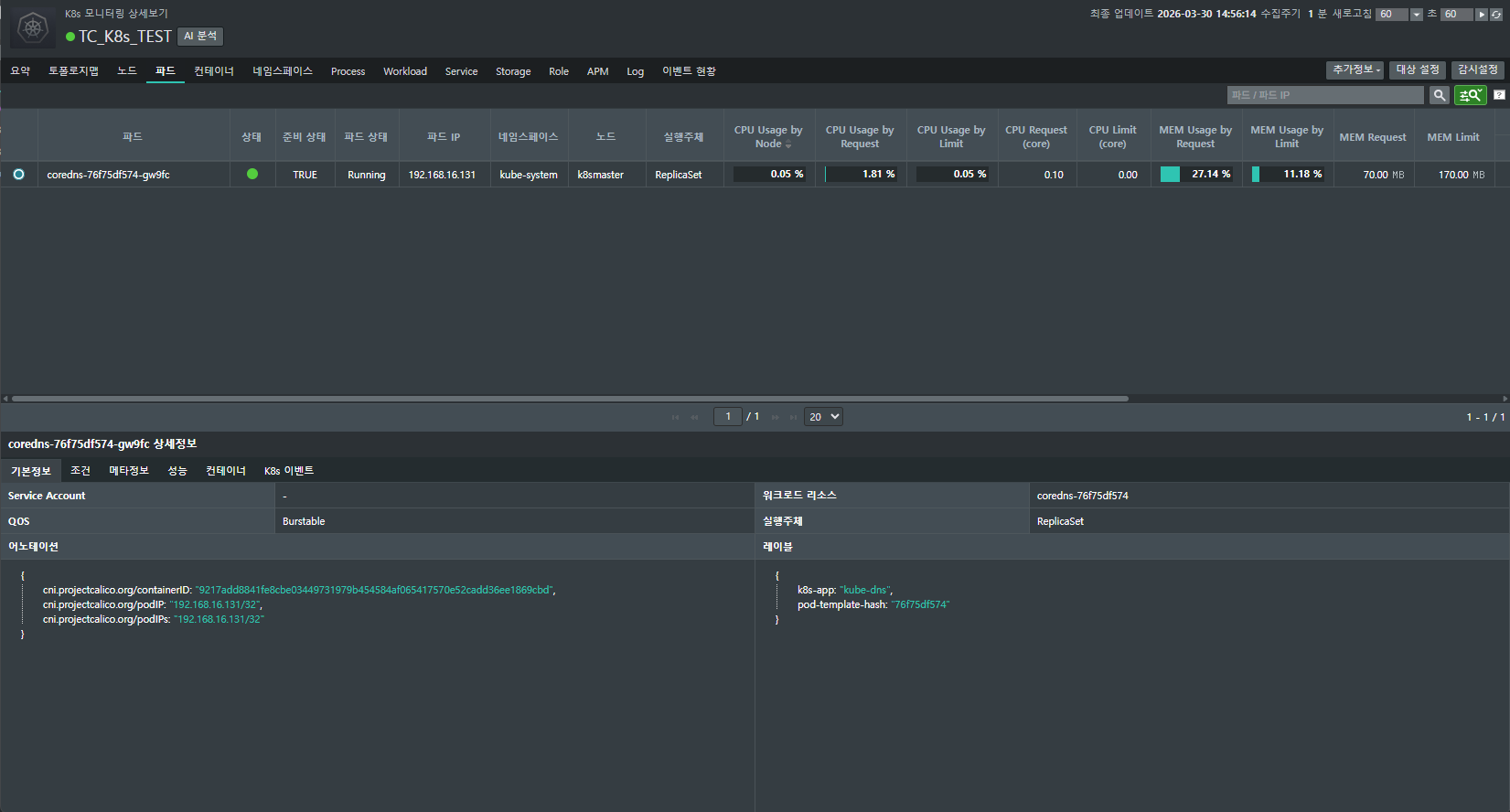
Task: Click the circular refresh icon
Action: coord(1496,15)
